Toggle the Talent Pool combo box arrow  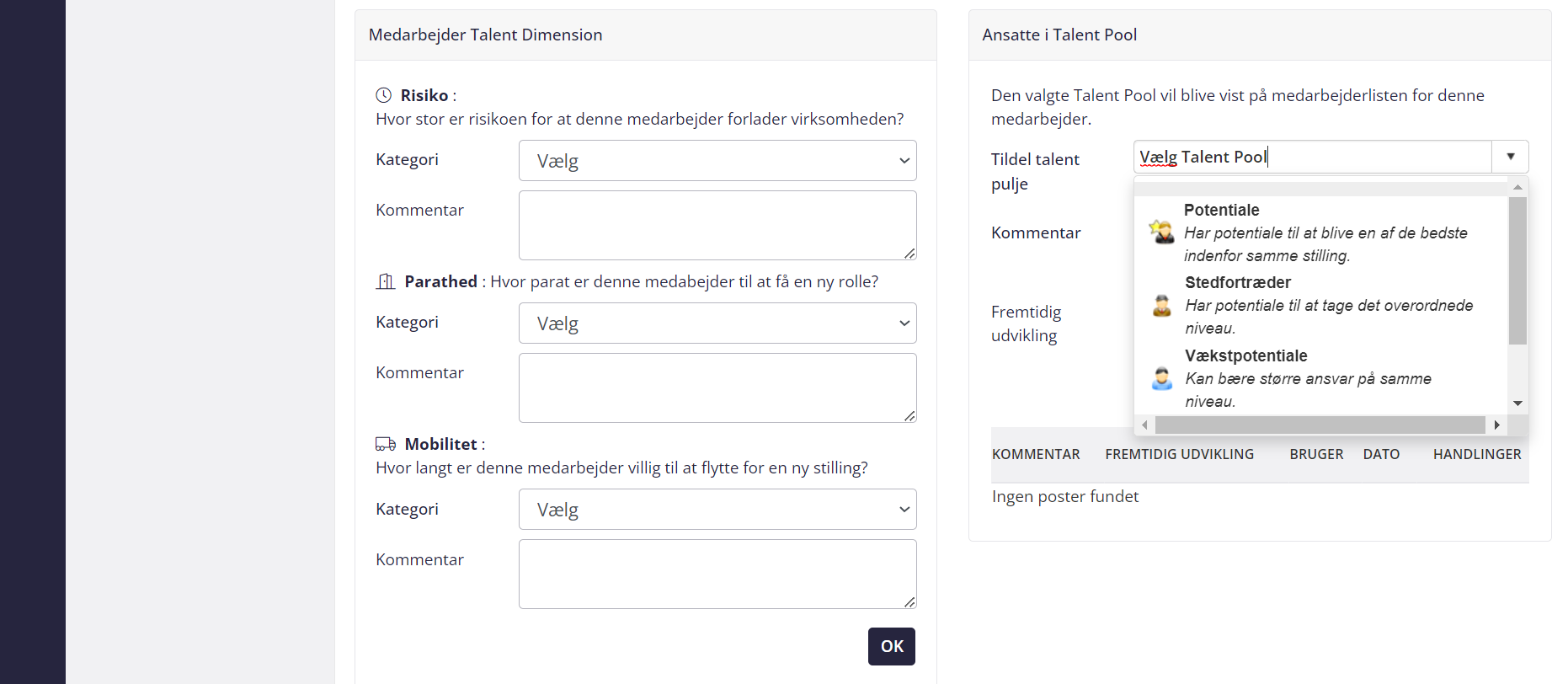coord(1511,157)
